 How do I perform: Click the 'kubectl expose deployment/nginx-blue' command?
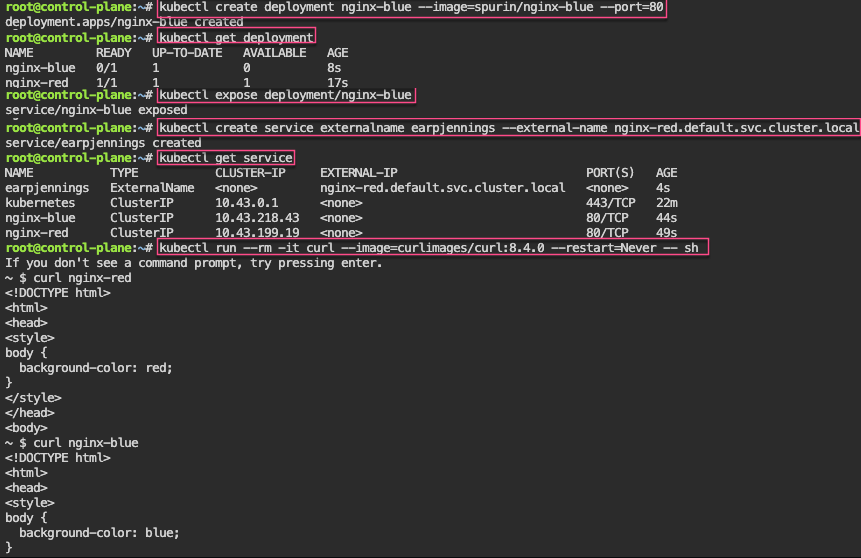pos(285,96)
